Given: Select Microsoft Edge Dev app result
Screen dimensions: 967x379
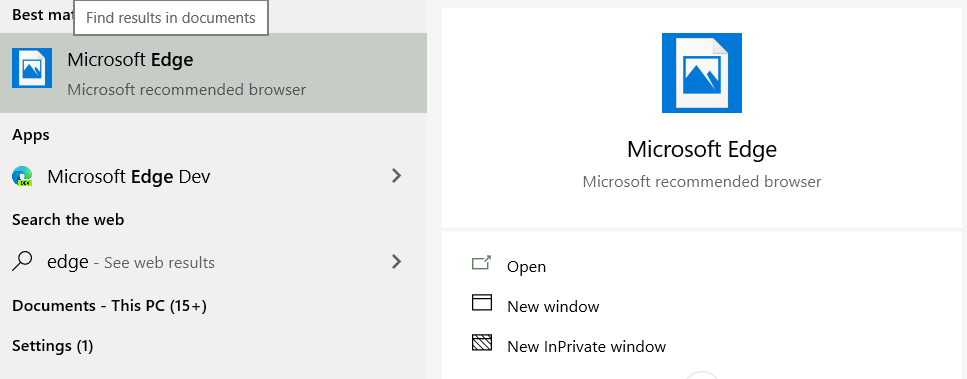Looking at the screenshot, I should pyautogui.click(x=213, y=177).
